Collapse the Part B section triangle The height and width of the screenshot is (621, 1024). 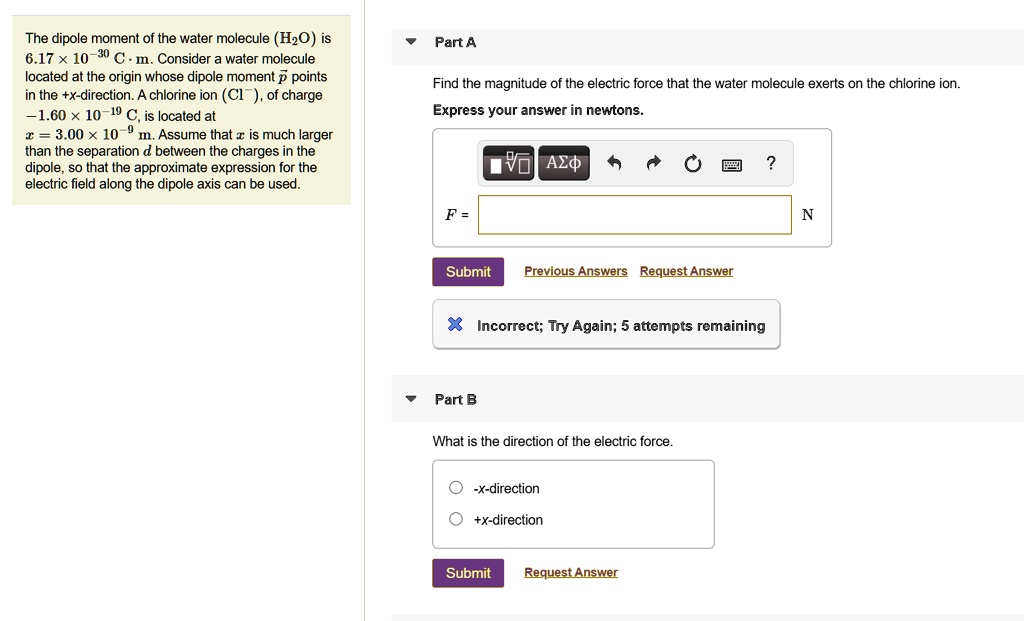point(411,399)
